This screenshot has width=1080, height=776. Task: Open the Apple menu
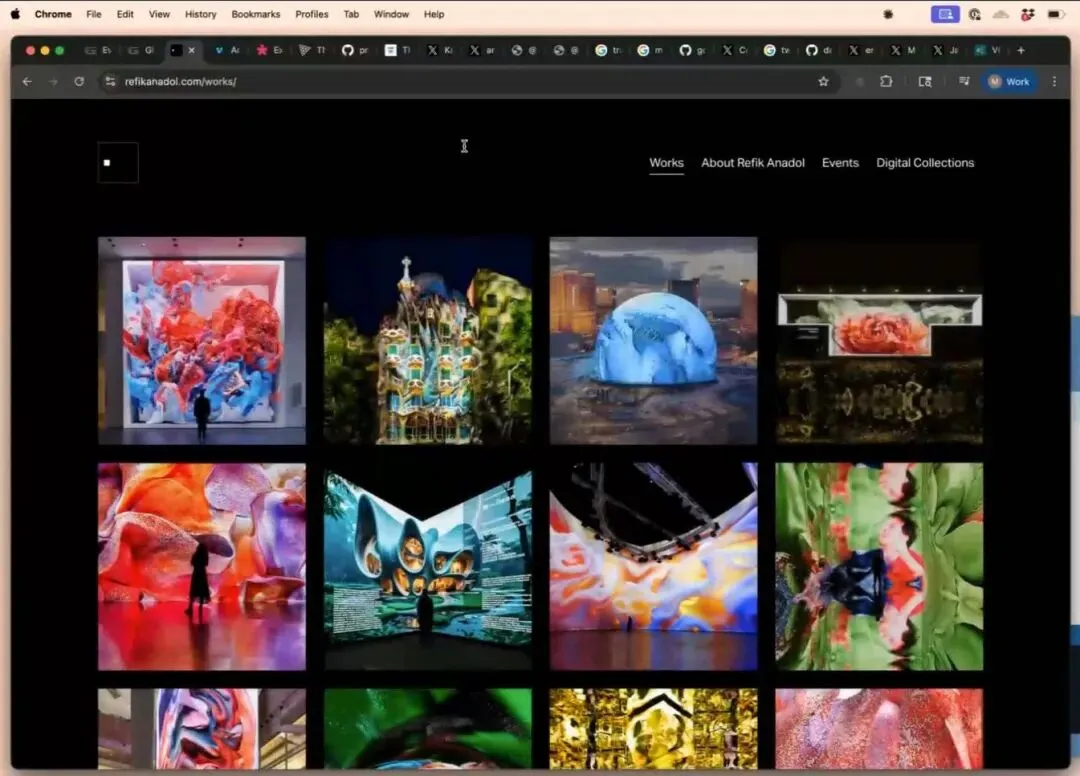14,14
